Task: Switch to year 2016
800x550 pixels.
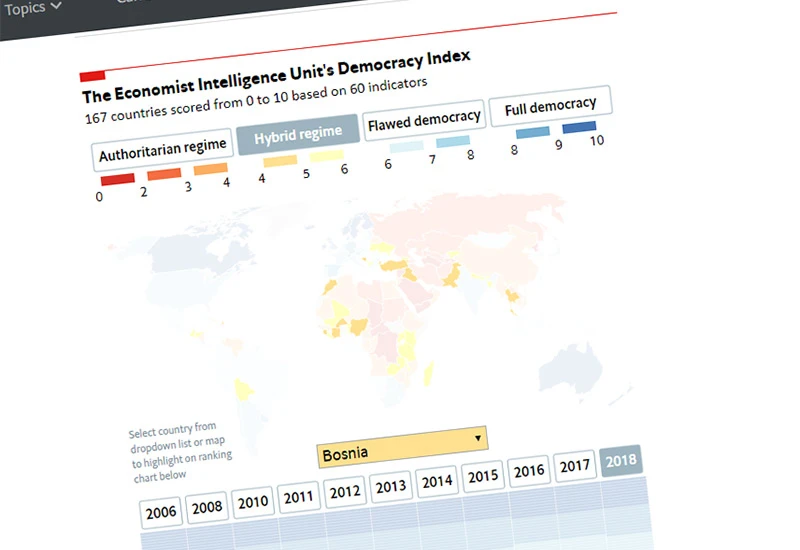Action: click(x=529, y=470)
